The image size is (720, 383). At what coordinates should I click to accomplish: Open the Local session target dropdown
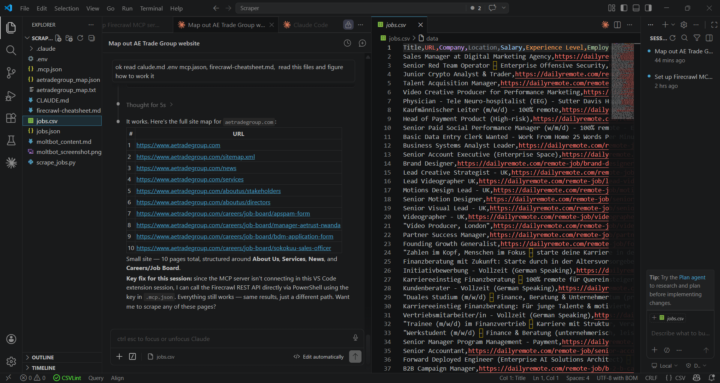pyautogui.click(x=664, y=366)
